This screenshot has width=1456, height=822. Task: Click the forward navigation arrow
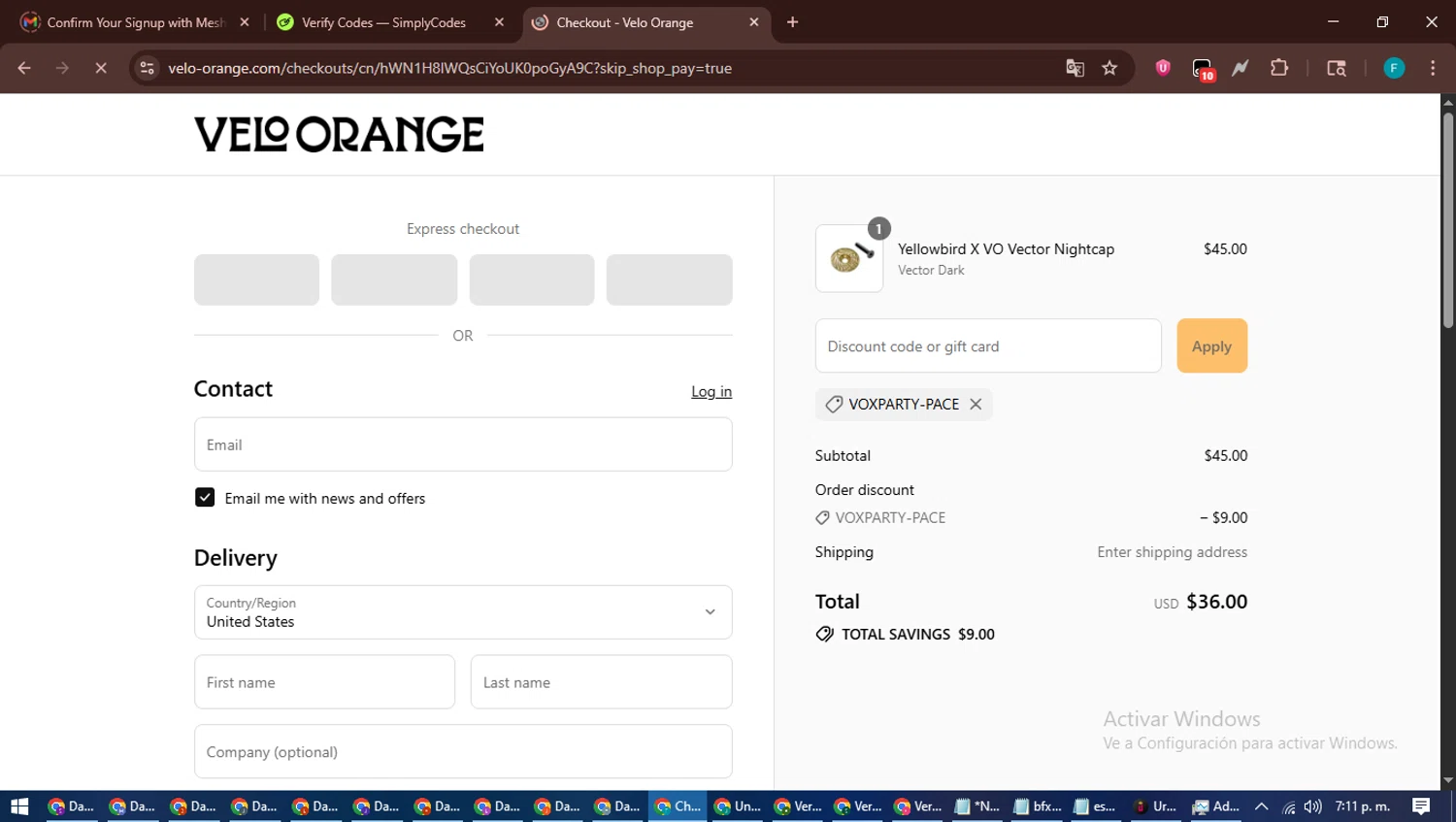point(62,68)
